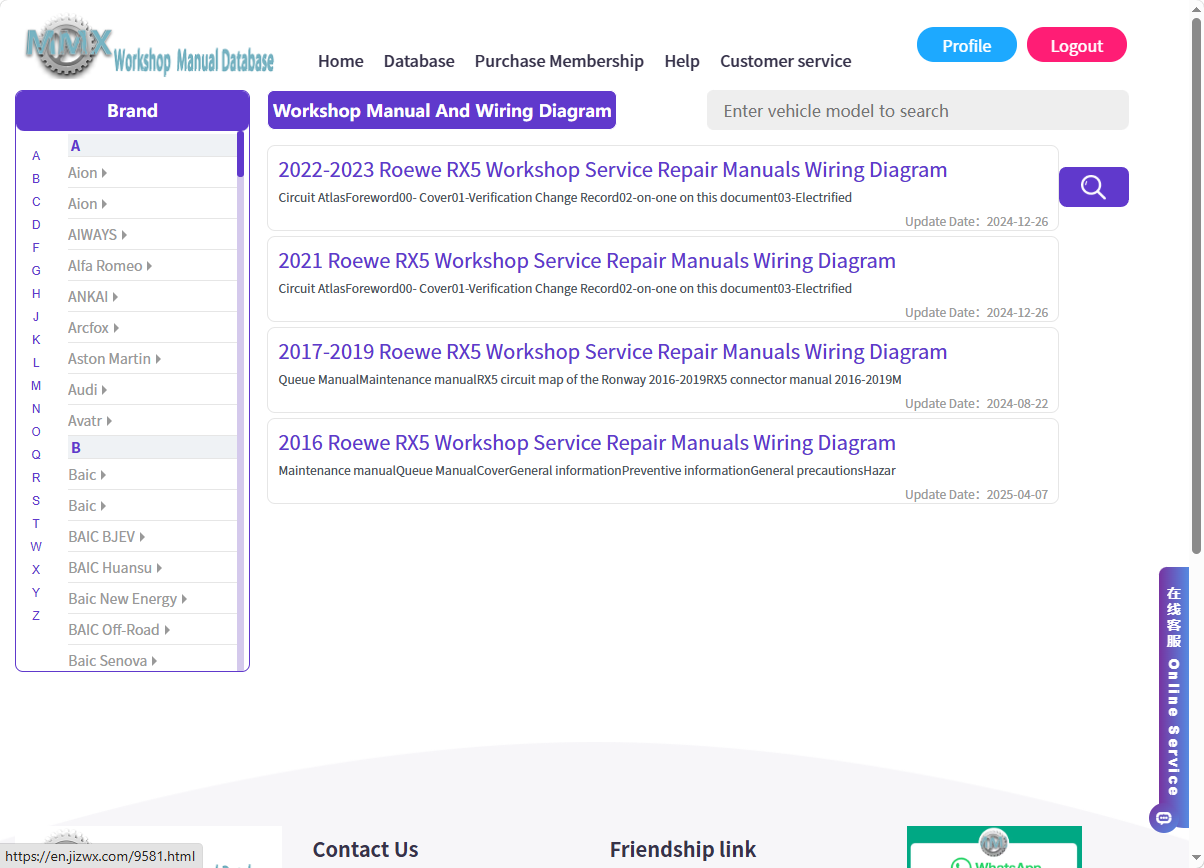The height and width of the screenshot is (868, 1204).
Task: Jump to letter K in brand index
Action: [36, 340]
